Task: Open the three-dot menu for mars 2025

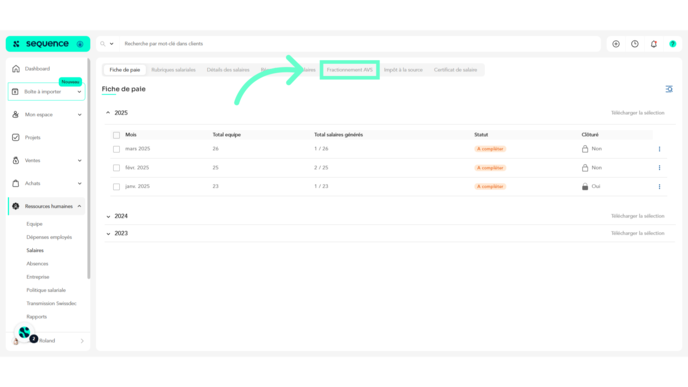Action: 659,149
